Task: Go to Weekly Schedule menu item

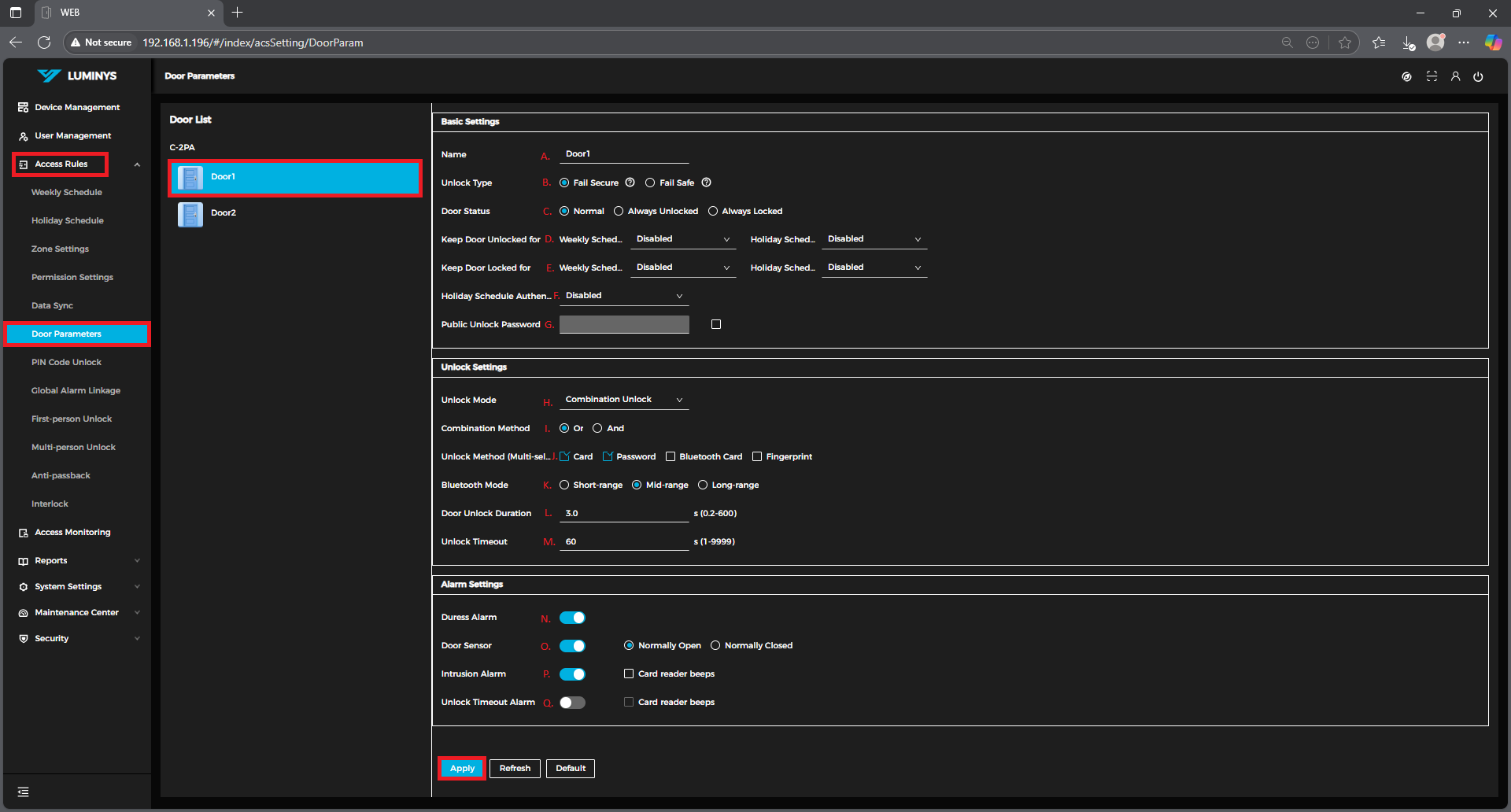Action: (x=67, y=192)
